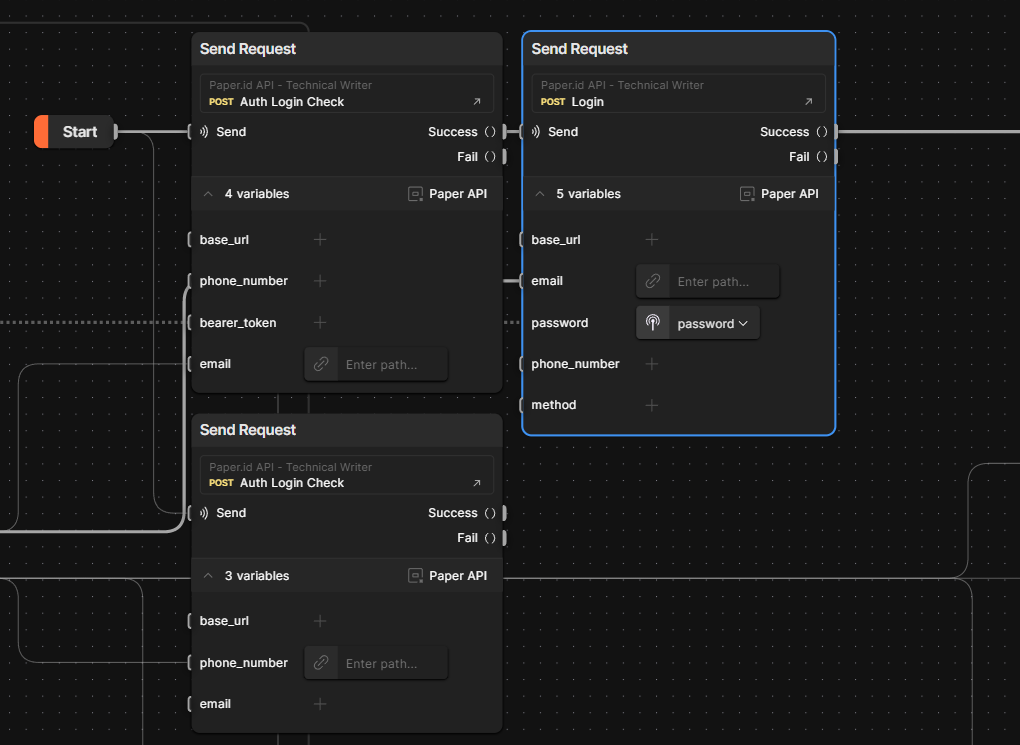Click the email label in the 3 variables block
Viewport: 1020px width, 745px height.
215,704
